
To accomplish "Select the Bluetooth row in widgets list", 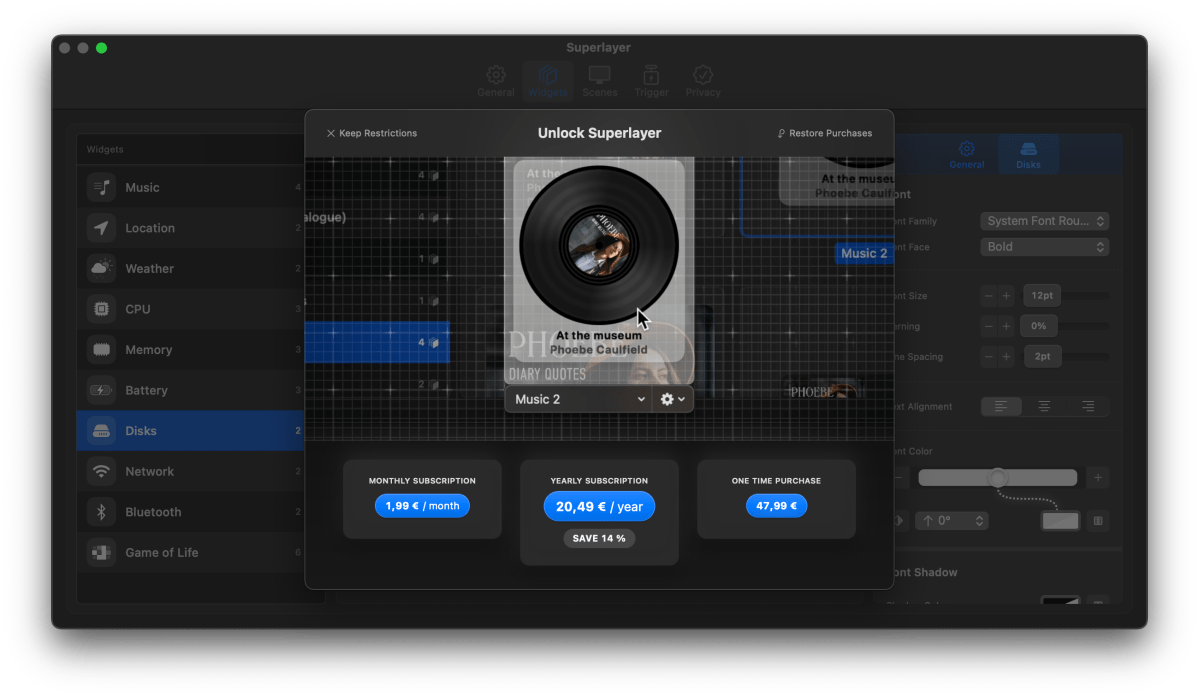I will [190, 511].
